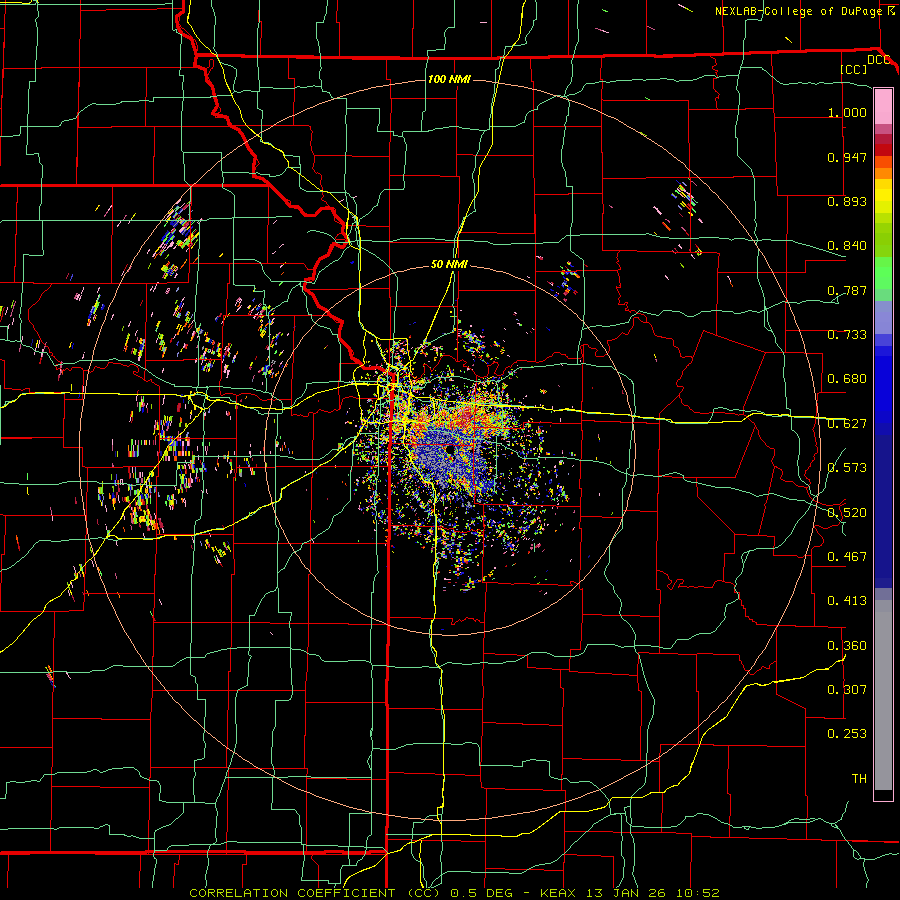Select the 0.840 scale value
900x900 pixels.
(847, 246)
